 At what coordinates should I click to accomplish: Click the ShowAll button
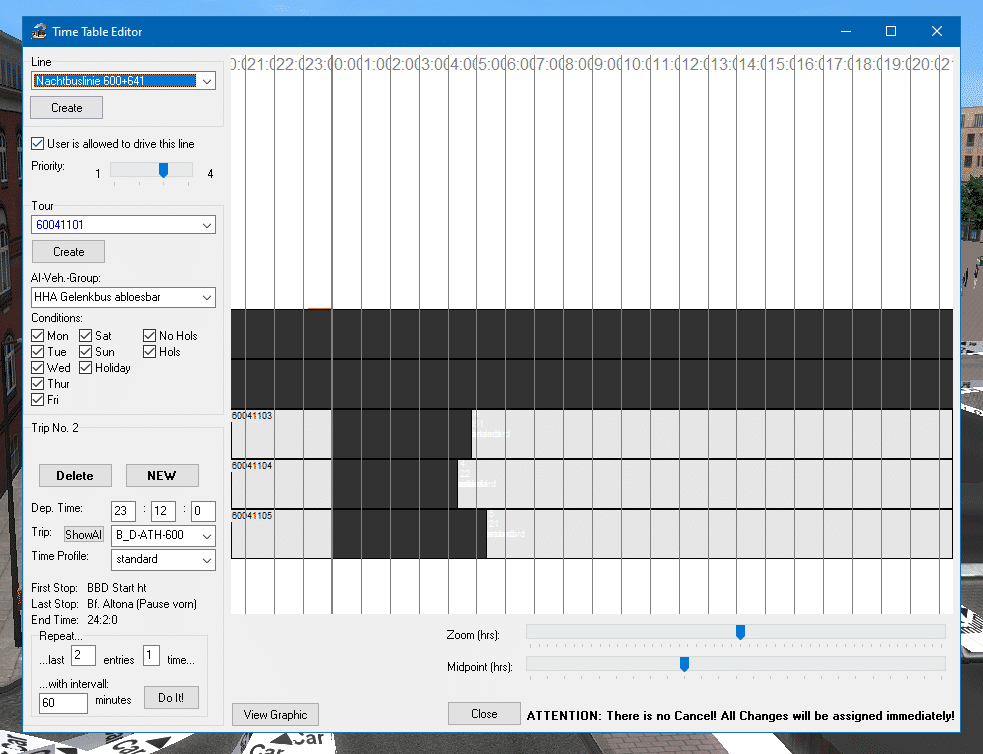pos(84,535)
